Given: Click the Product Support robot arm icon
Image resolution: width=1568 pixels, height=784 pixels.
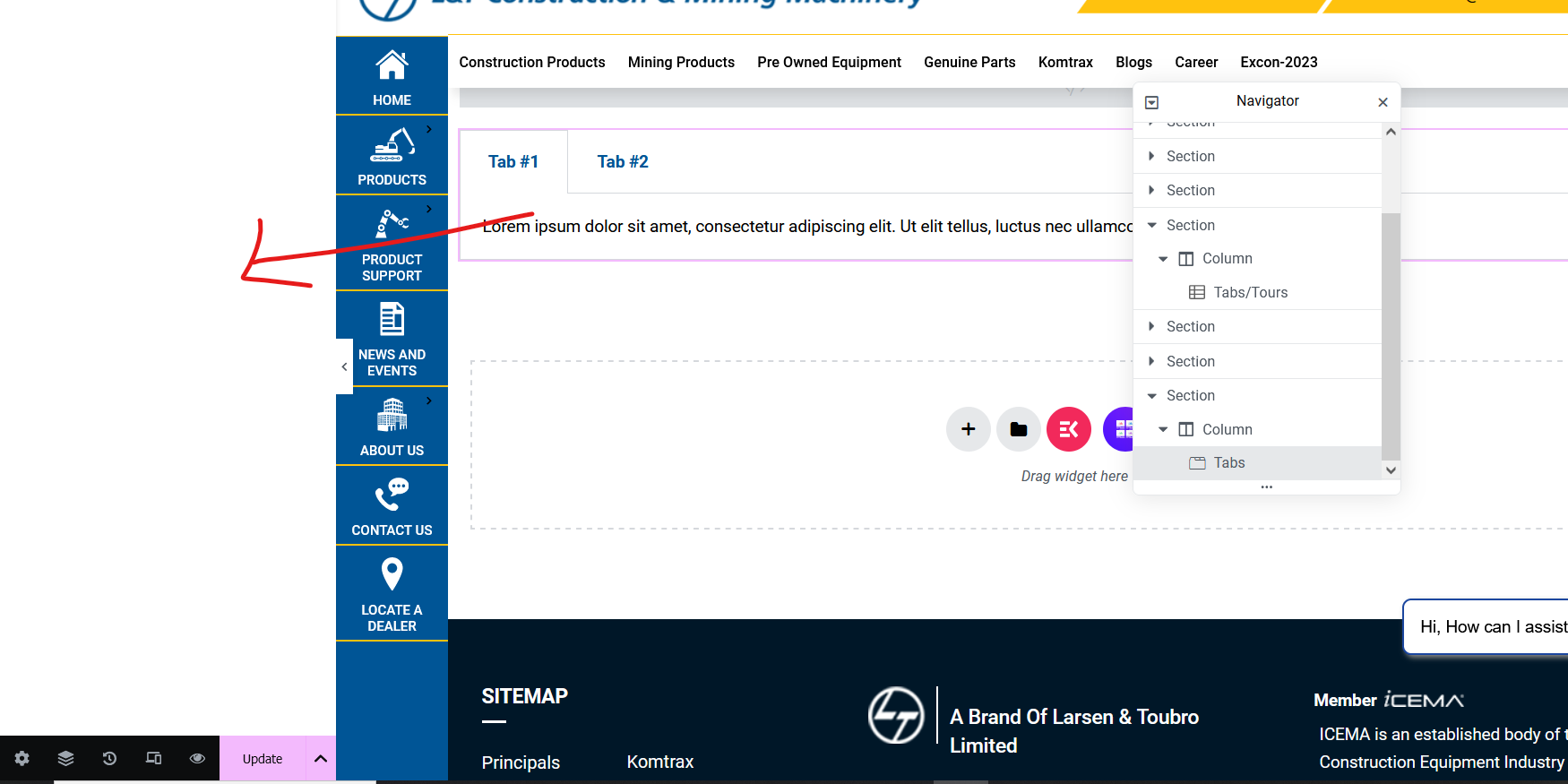Looking at the screenshot, I should [x=392, y=224].
